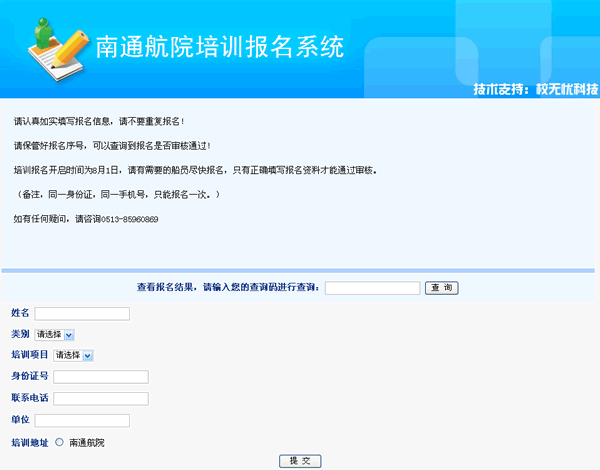600x470 pixels.
Task: Click the 身份证号 field label
Action: pos(30,376)
